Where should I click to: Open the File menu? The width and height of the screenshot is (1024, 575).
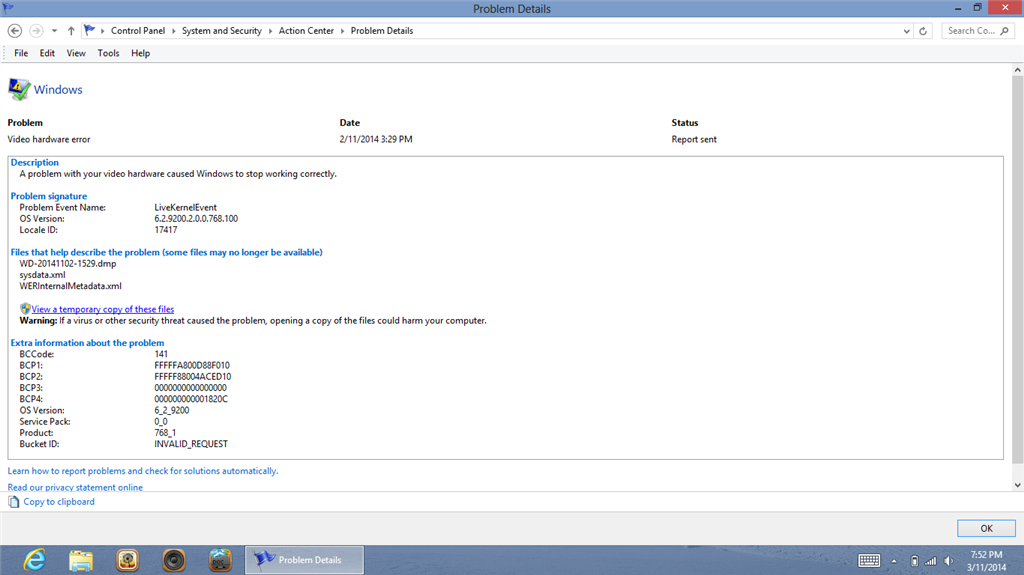pyautogui.click(x=21, y=53)
